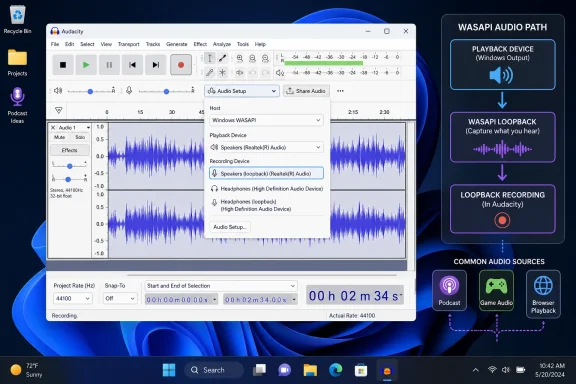Image resolution: width=576 pixels, height=384 pixels.
Task: Click the track Effects button
Action: point(69,150)
